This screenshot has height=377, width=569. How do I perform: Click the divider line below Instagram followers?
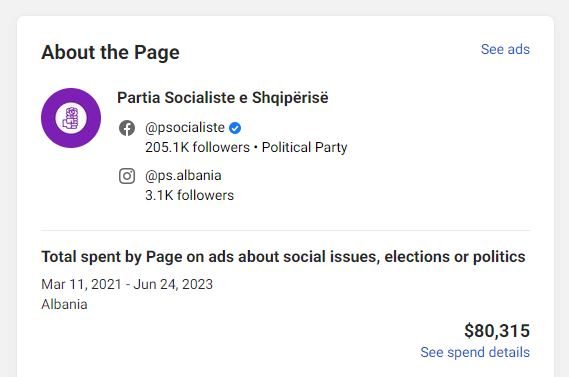(286, 230)
